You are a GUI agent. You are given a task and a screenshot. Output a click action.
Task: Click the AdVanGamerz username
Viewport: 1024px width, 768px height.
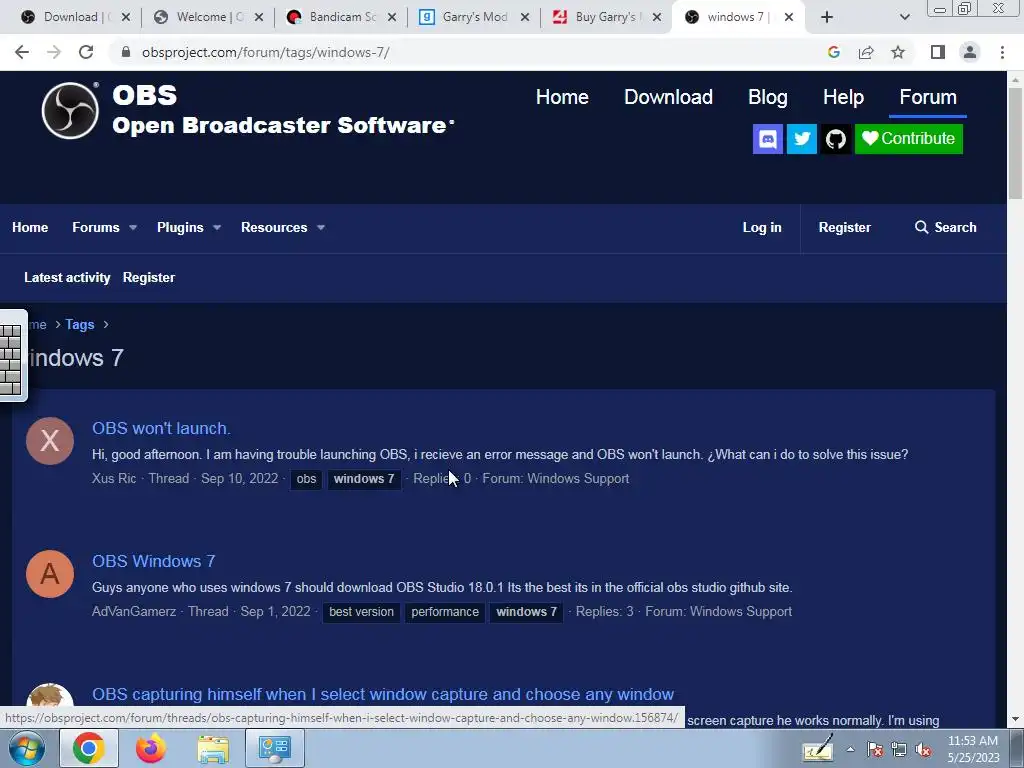134,612
